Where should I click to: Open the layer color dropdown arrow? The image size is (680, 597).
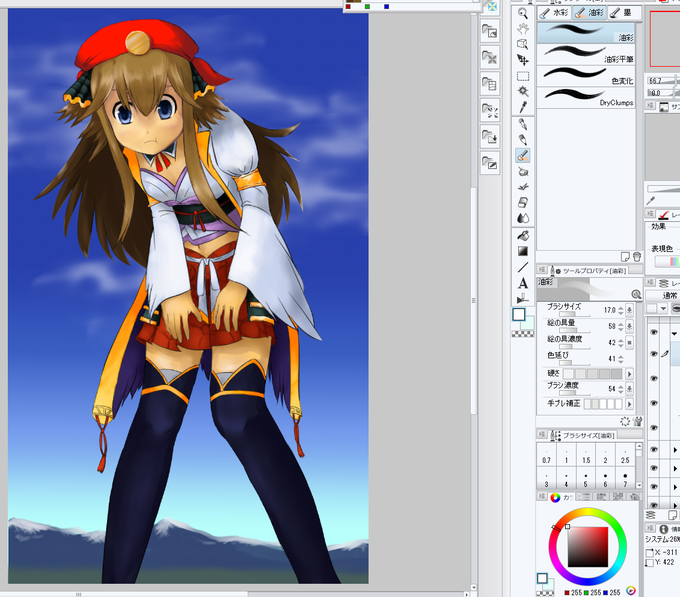click(x=663, y=309)
